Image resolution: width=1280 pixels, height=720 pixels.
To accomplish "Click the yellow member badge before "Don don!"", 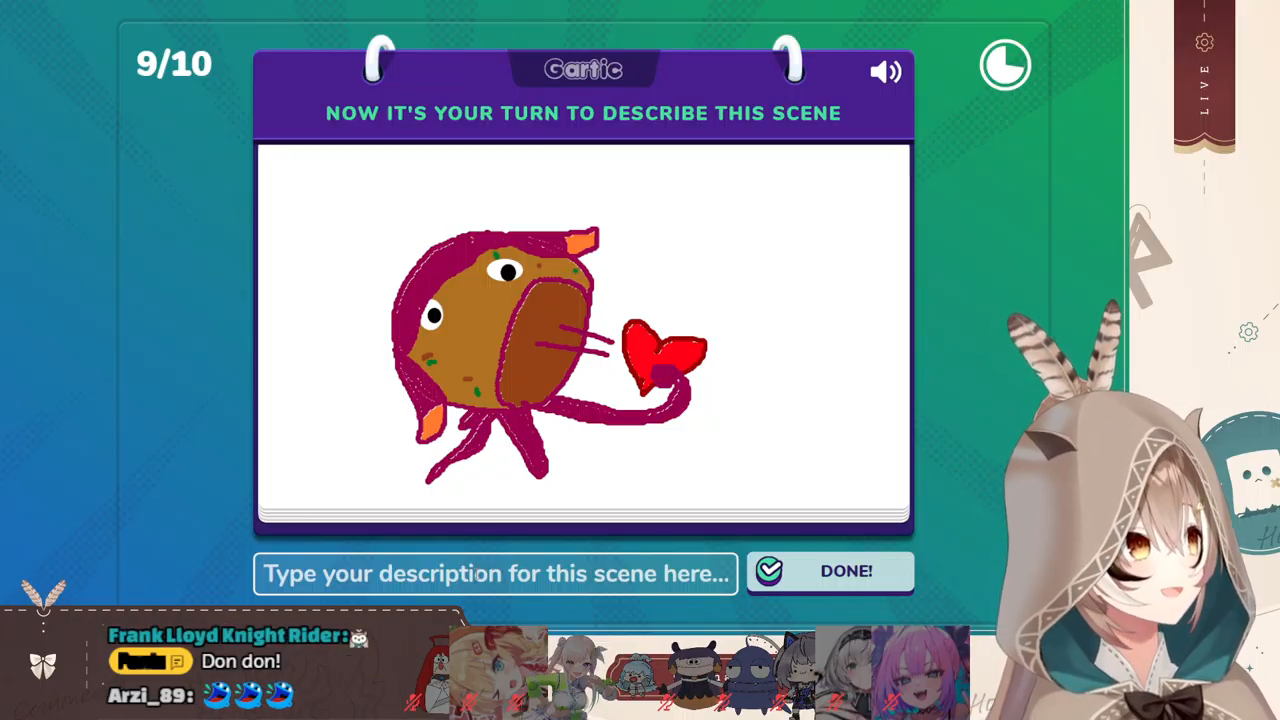I will (x=151, y=662).
